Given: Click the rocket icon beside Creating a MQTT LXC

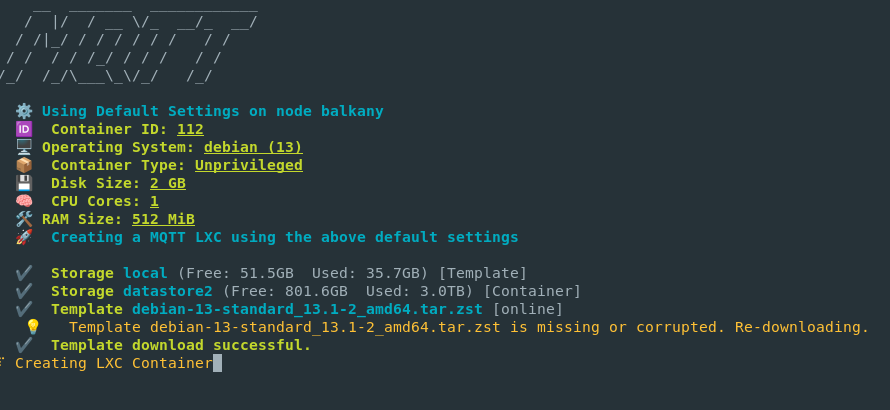Looking at the screenshot, I should click(24, 237).
